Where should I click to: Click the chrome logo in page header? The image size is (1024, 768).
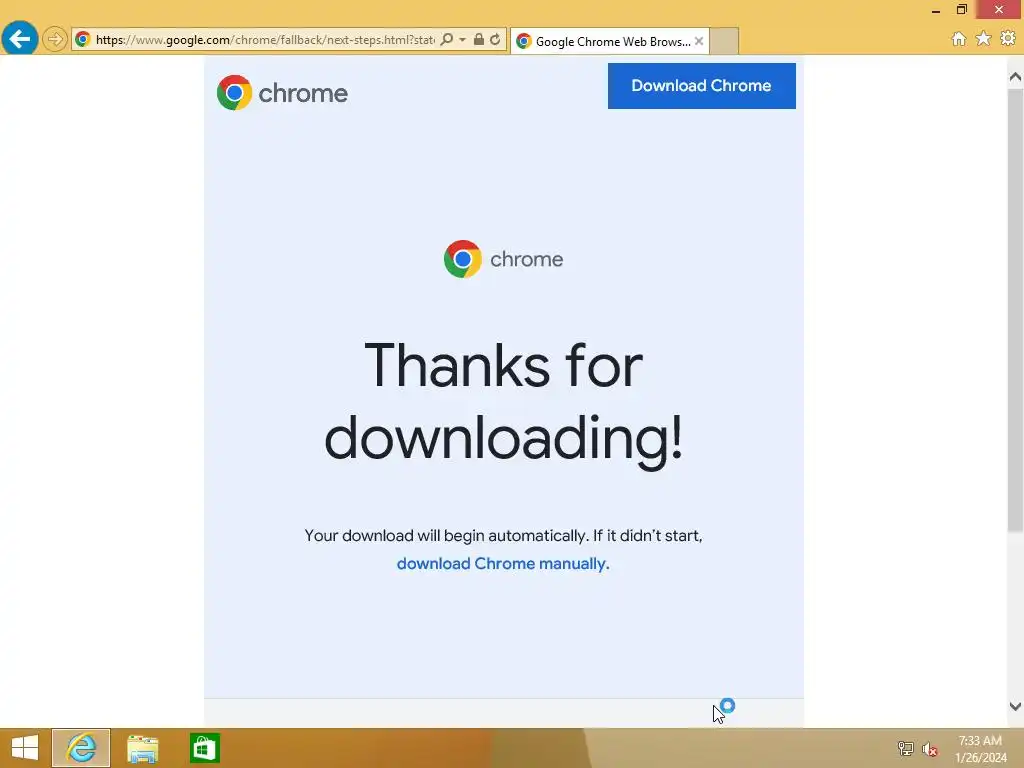[x=282, y=93]
